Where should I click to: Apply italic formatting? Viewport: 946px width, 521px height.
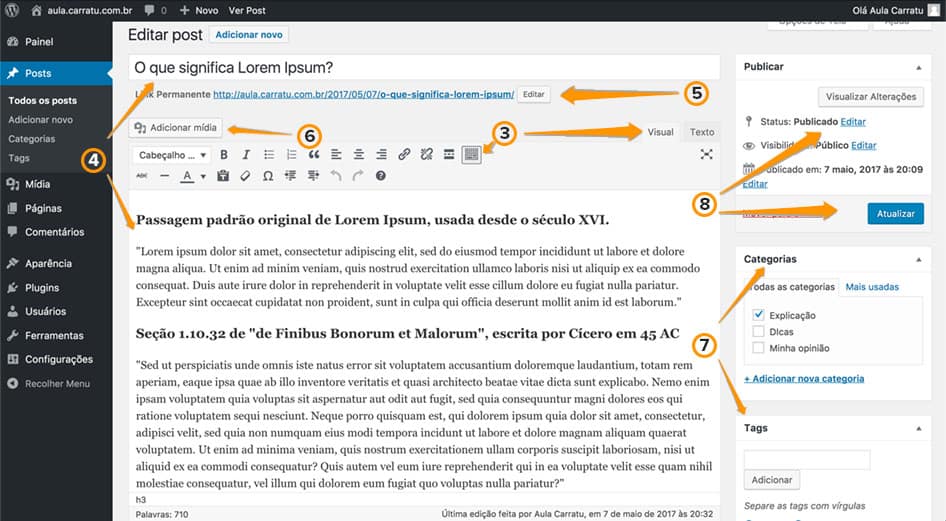tap(246, 155)
